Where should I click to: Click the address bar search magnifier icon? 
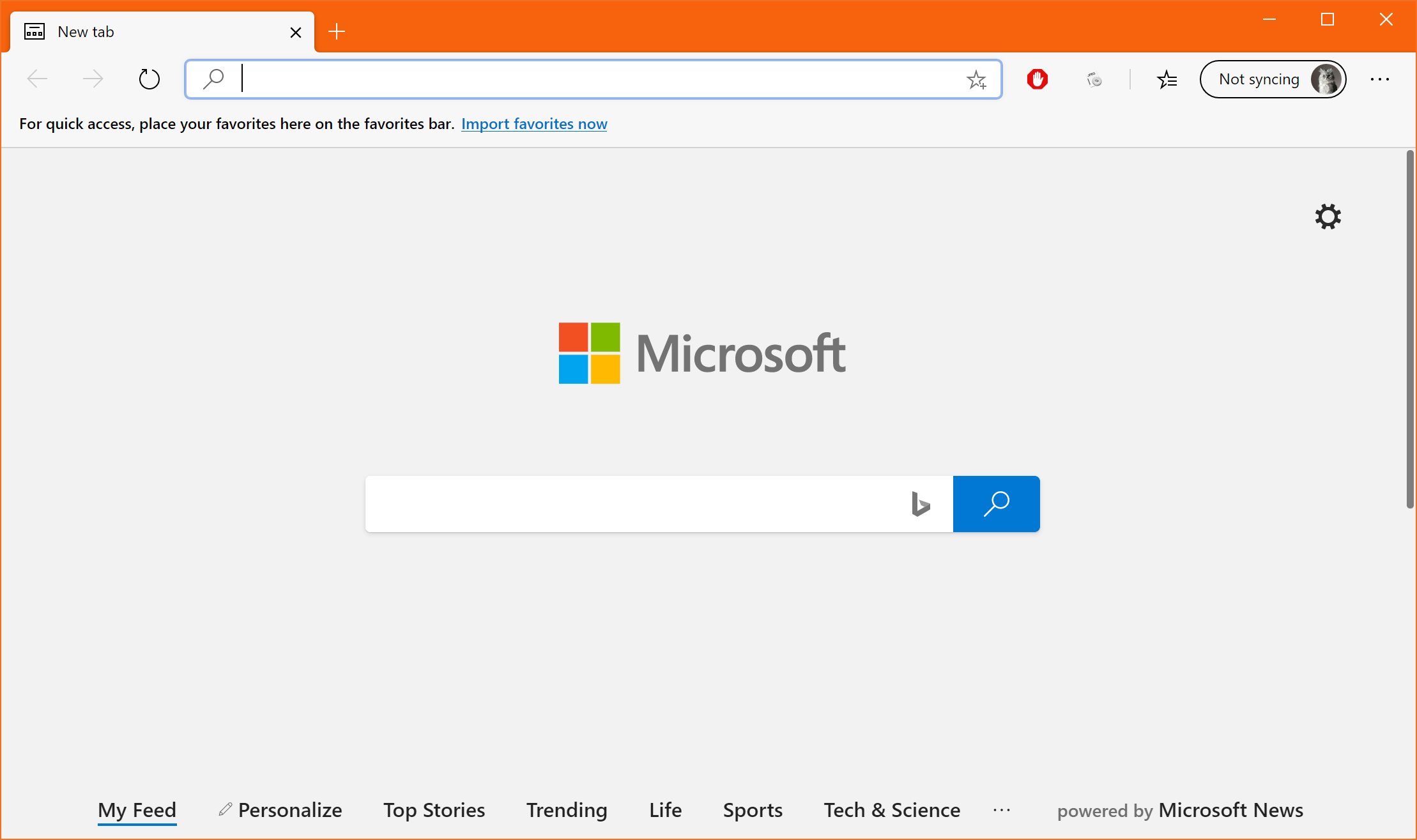click(213, 79)
